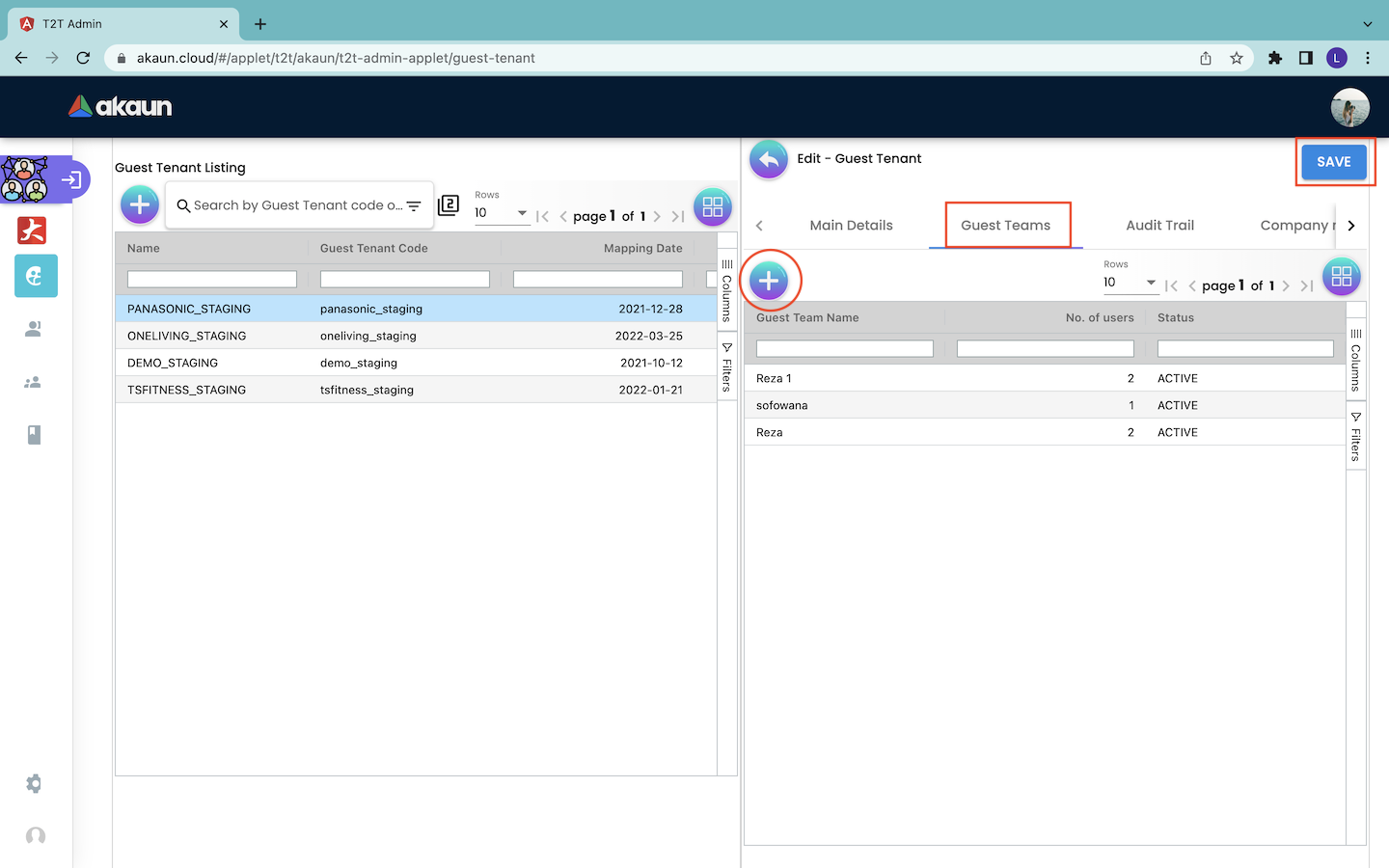The height and width of the screenshot is (868, 1389).
Task: Click the back arrow in Edit Guest Tenant
Action: 769,160
